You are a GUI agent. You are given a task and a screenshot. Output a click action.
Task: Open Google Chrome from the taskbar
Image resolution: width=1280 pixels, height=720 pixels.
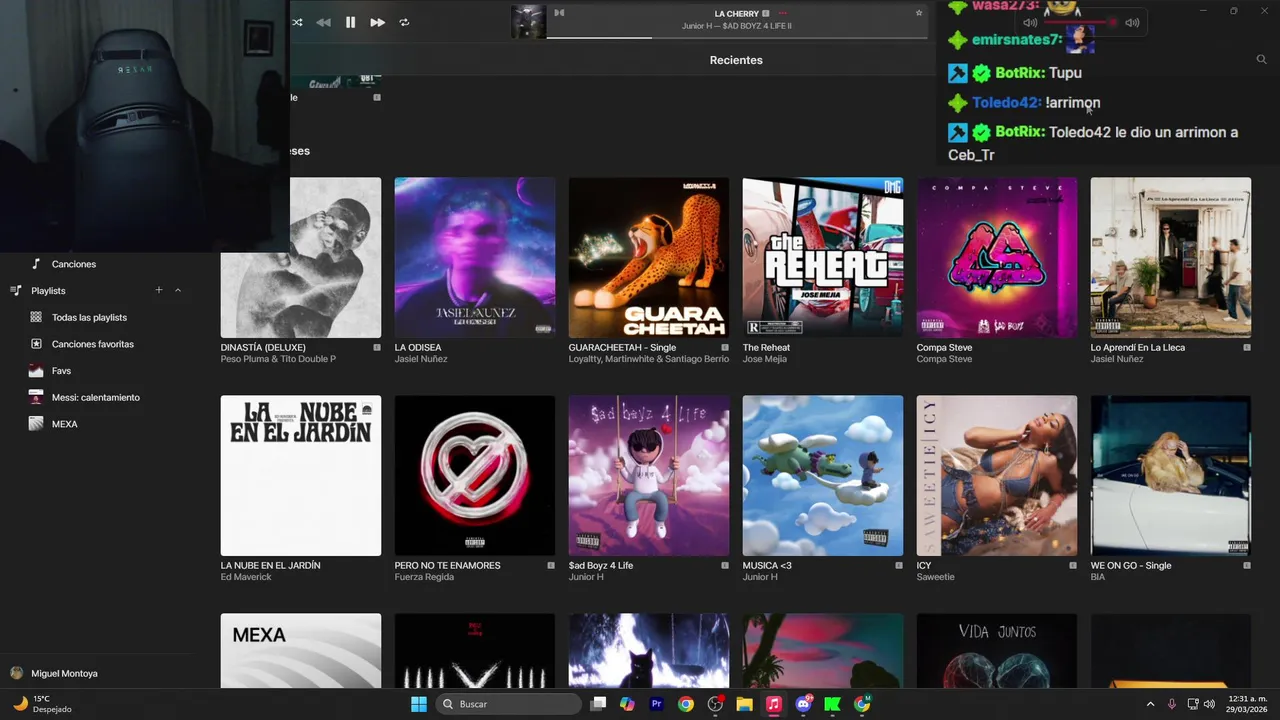[686, 704]
